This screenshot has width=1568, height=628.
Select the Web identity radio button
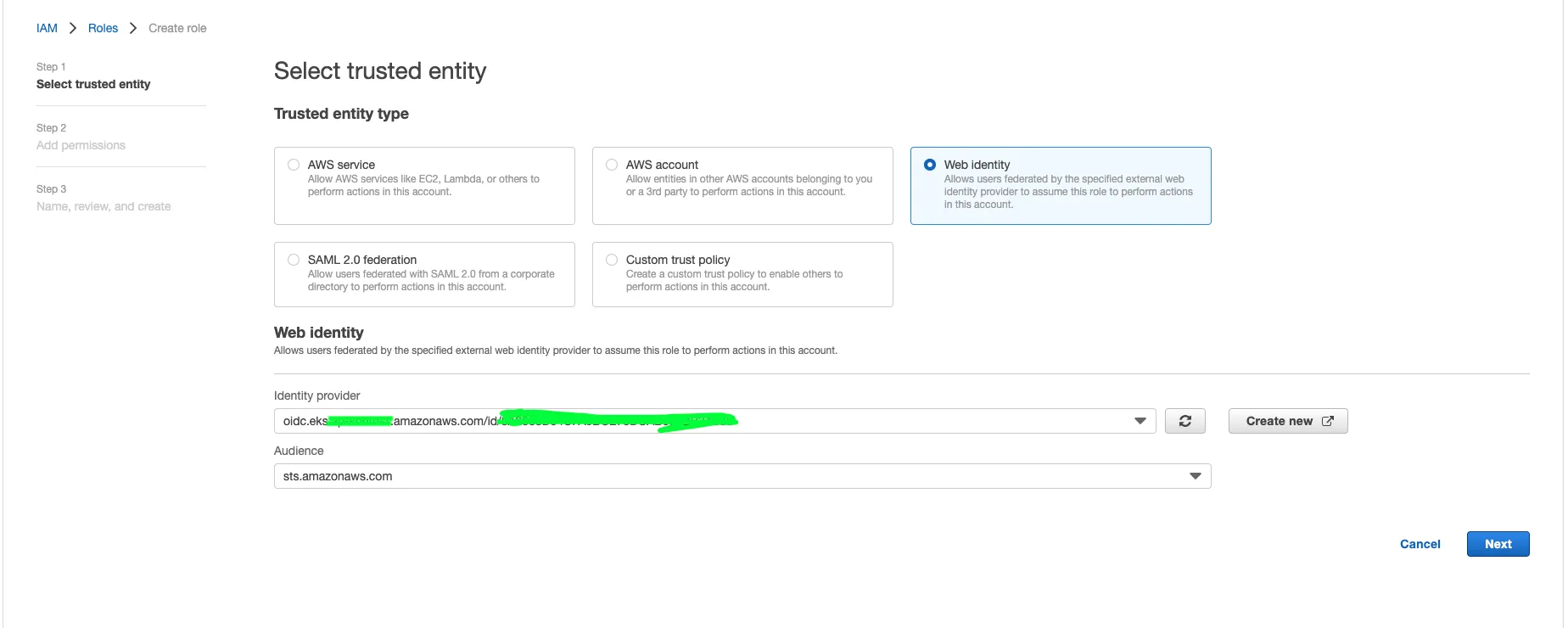[x=930, y=165]
